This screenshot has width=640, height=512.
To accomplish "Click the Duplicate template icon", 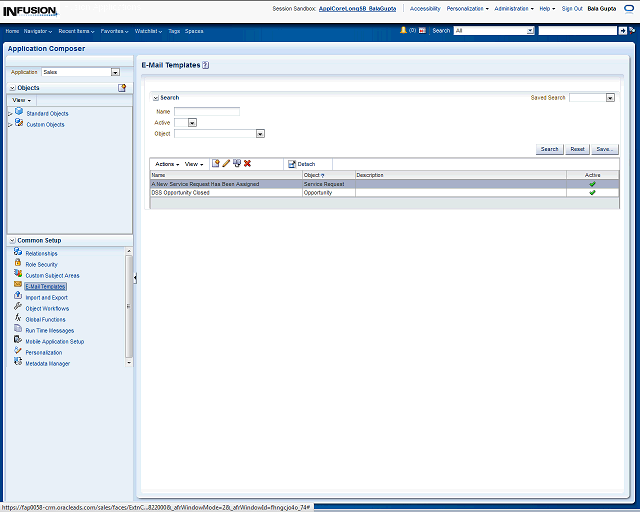I will coord(237,163).
